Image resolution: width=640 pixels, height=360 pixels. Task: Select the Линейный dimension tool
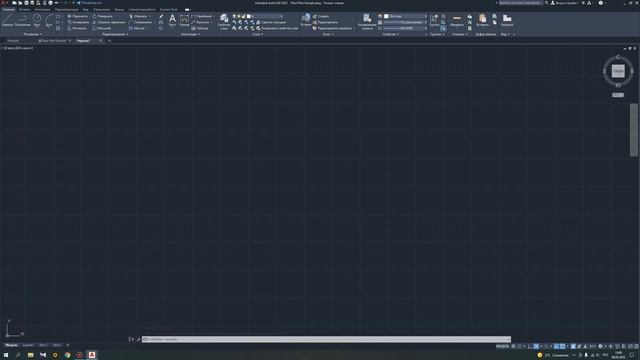point(201,16)
